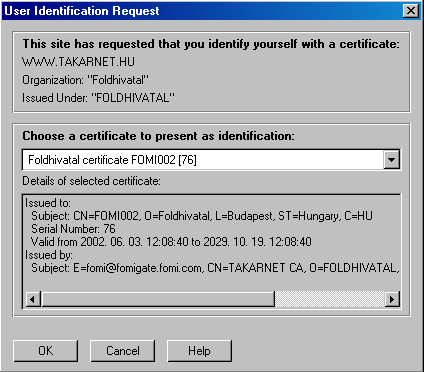The image size is (424, 372).
Task: Click the CN=FOMI002 subject line
Action: click(202, 216)
